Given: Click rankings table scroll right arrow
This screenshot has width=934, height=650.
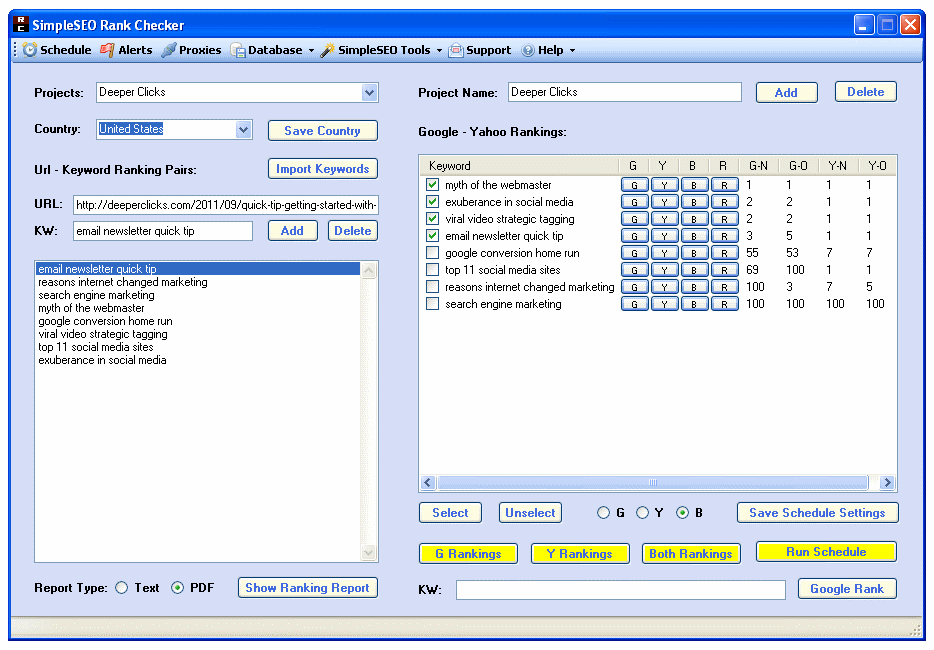Looking at the screenshot, I should [888, 483].
